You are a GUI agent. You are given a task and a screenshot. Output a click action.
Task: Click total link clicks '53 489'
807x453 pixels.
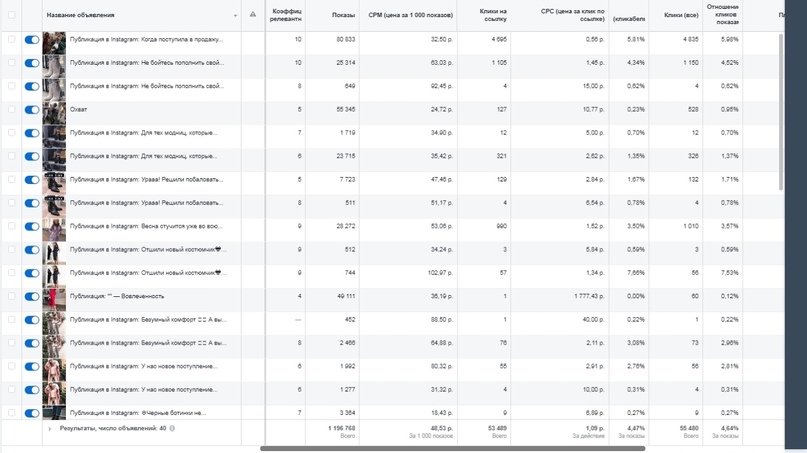[x=497, y=428]
